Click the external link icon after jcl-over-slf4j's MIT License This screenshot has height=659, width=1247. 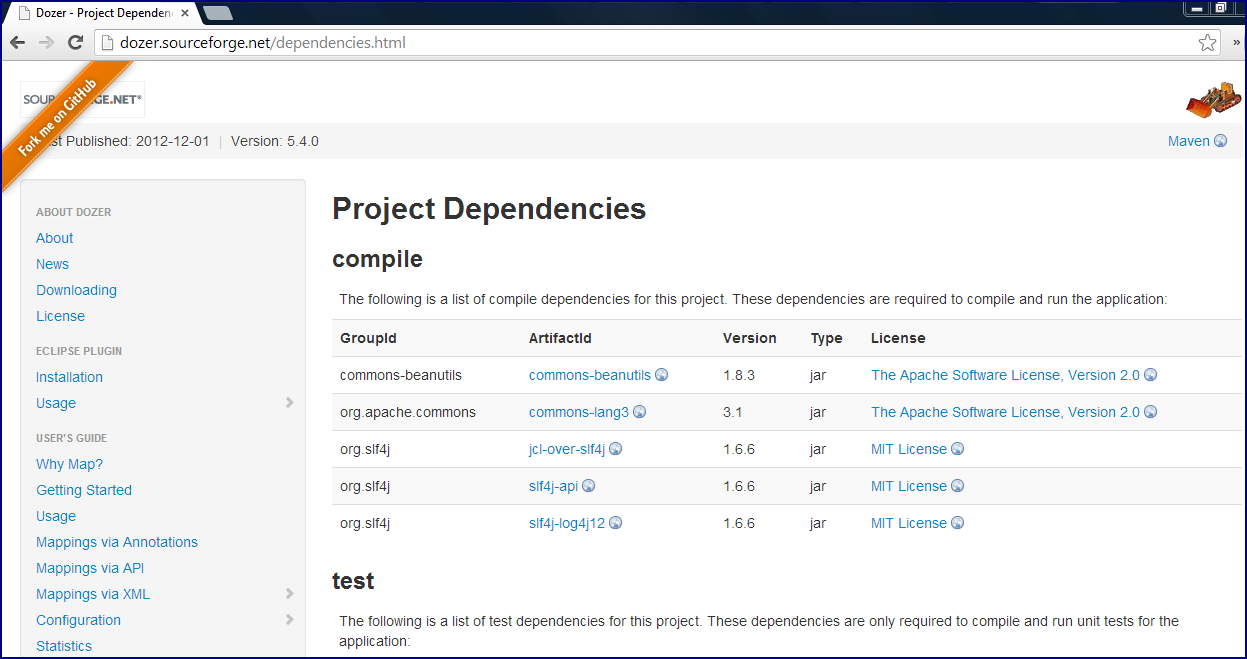[957, 448]
